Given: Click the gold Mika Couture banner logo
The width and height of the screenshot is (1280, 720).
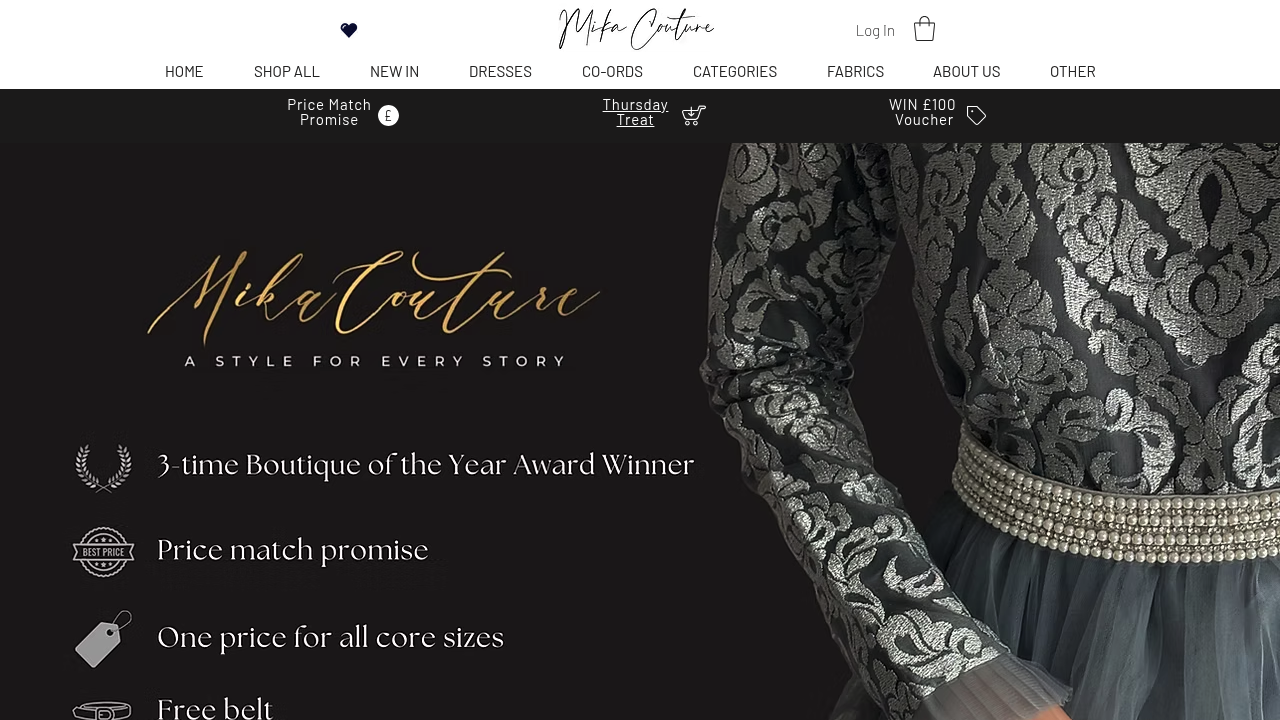Looking at the screenshot, I should coord(374,308).
